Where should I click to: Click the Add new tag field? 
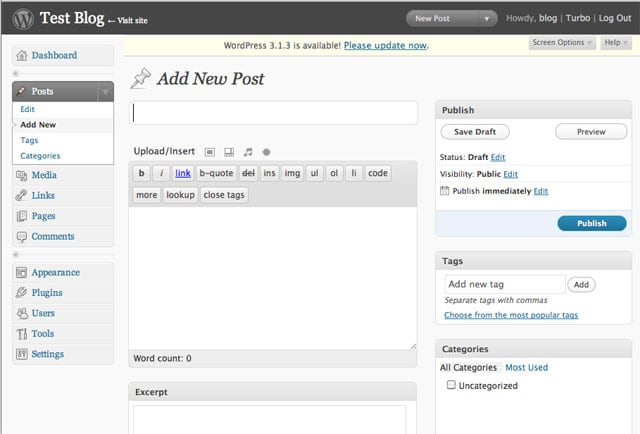(x=503, y=284)
